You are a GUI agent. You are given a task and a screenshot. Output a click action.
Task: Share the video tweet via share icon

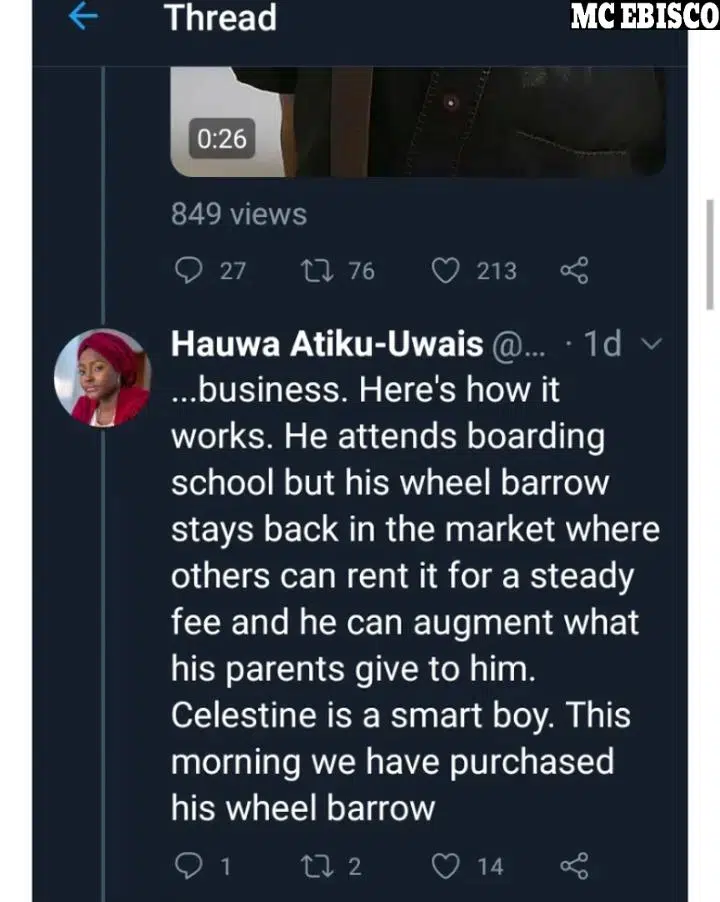575,270
